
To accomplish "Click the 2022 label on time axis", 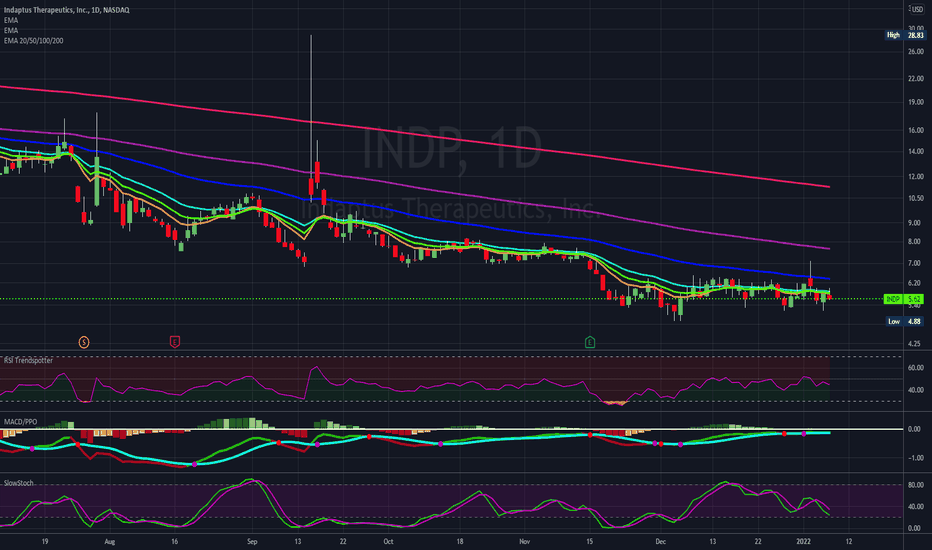I will (x=804, y=542).
